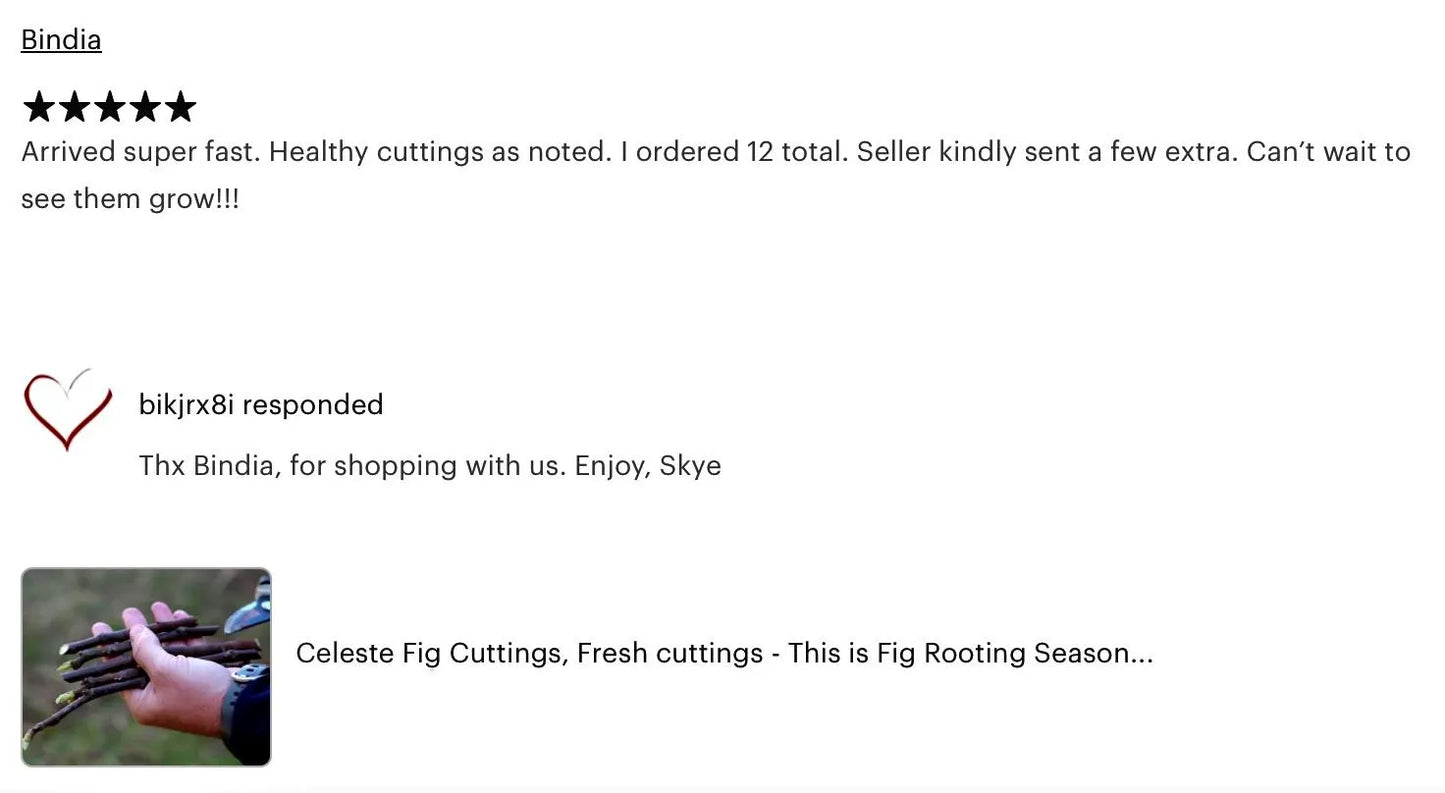Viewport: 1445px width, 793px height.
Task: Click the truncated ellipsis after Rooting Season
Action: [1141, 655]
